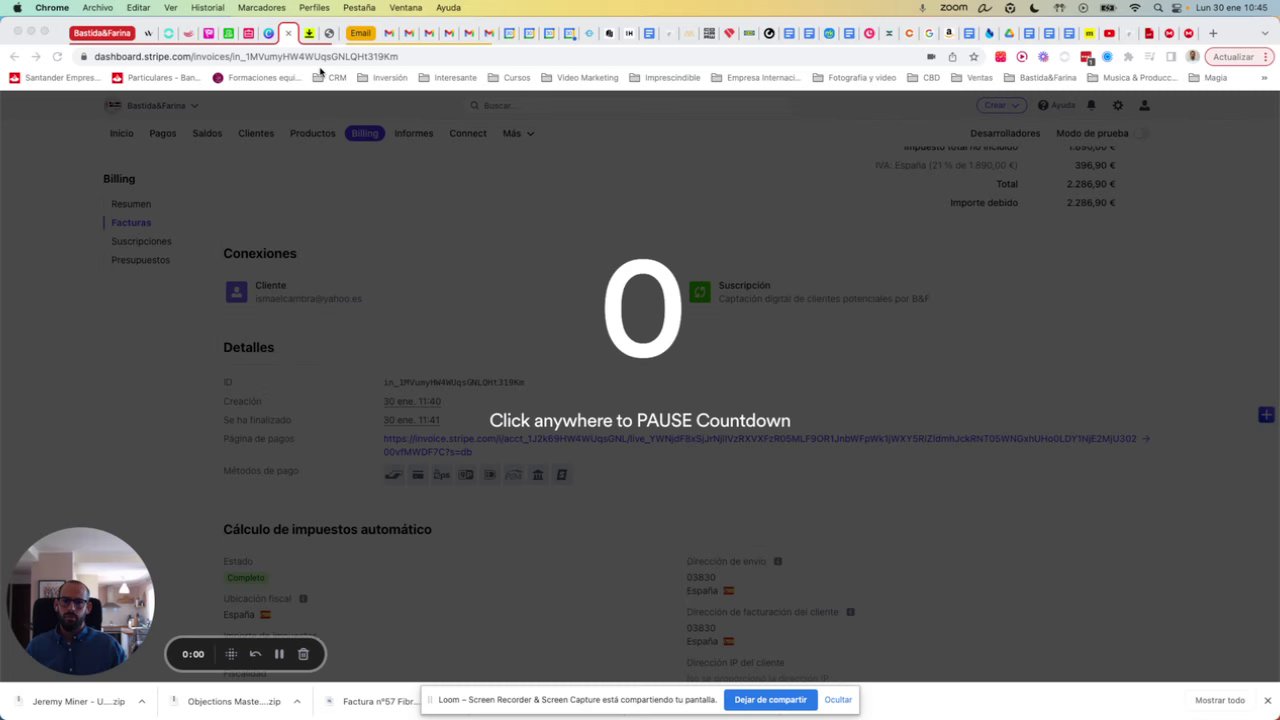Image resolution: width=1280 pixels, height=720 pixels.
Task: Click the Wi-Fi status icon
Action: pos(1135,7)
